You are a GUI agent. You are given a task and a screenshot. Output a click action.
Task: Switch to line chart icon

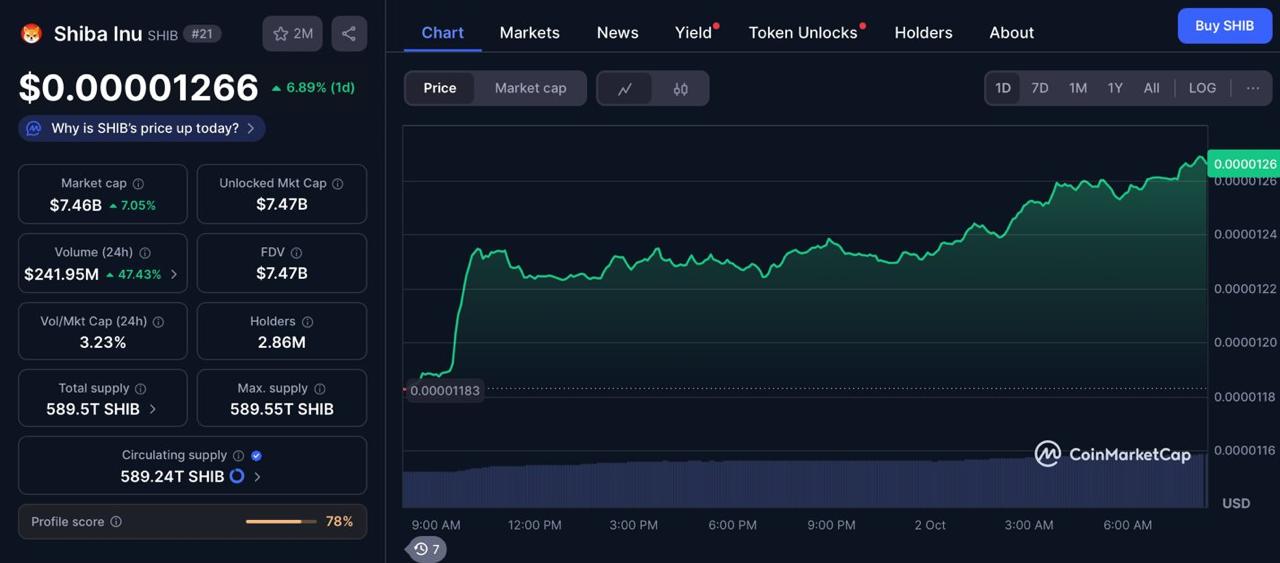tap(625, 89)
